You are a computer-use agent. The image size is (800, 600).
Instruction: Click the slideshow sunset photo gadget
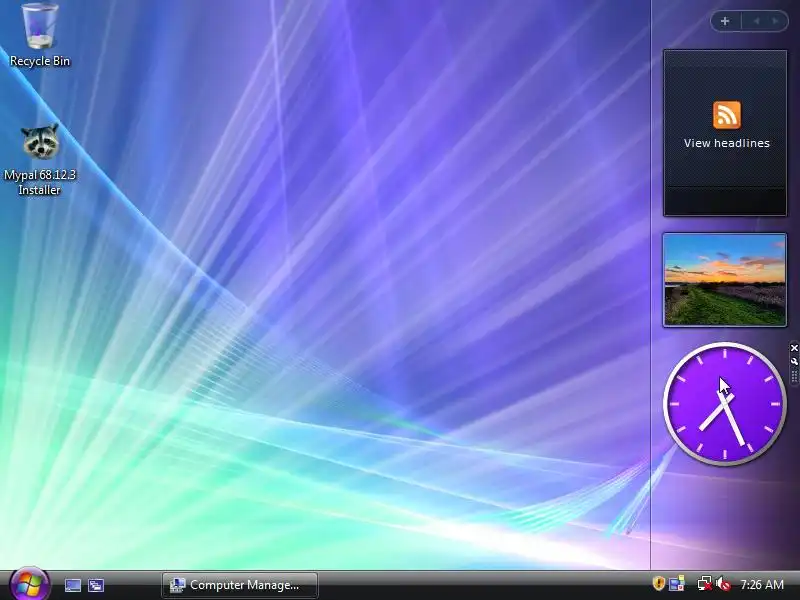[724, 280]
